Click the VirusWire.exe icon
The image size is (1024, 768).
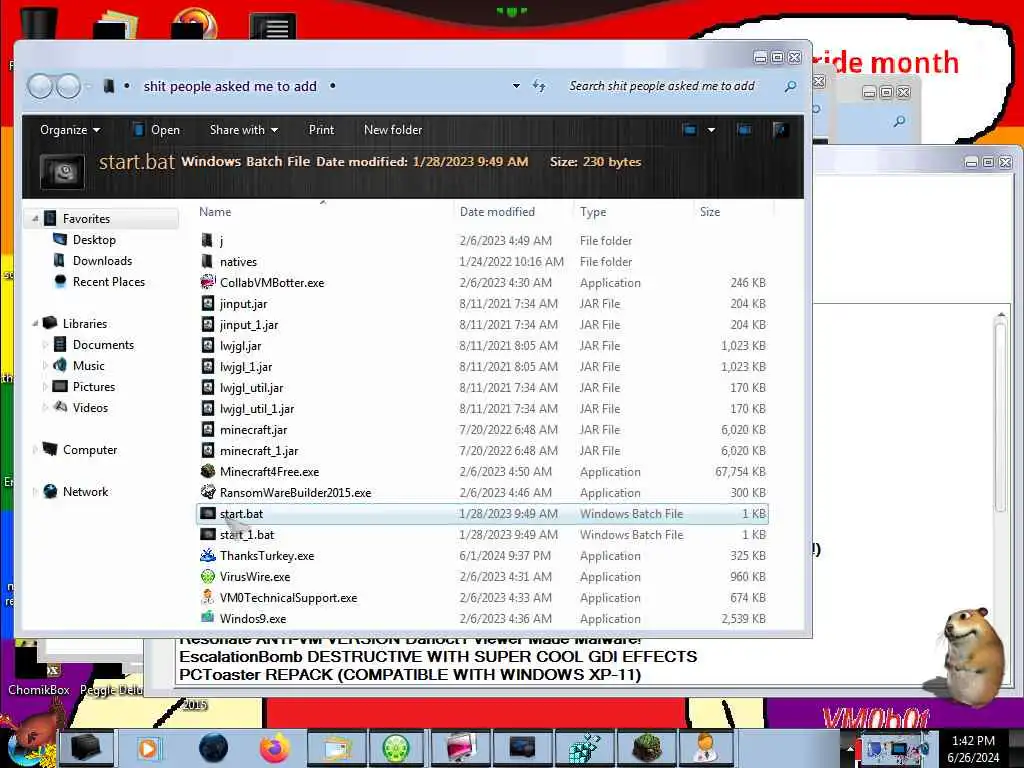coord(208,576)
